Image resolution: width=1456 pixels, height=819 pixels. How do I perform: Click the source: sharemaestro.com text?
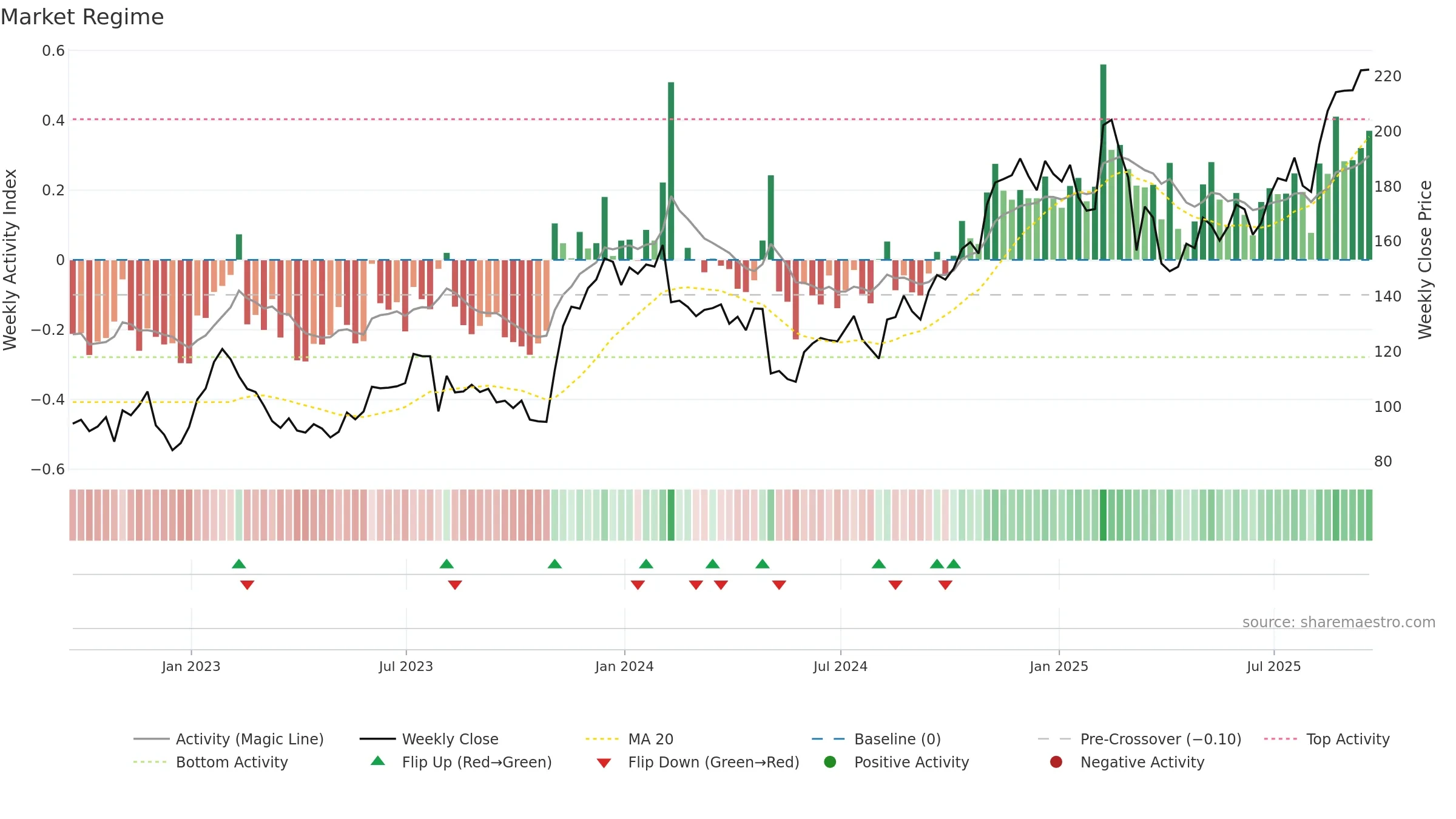pyautogui.click(x=1339, y=622)
